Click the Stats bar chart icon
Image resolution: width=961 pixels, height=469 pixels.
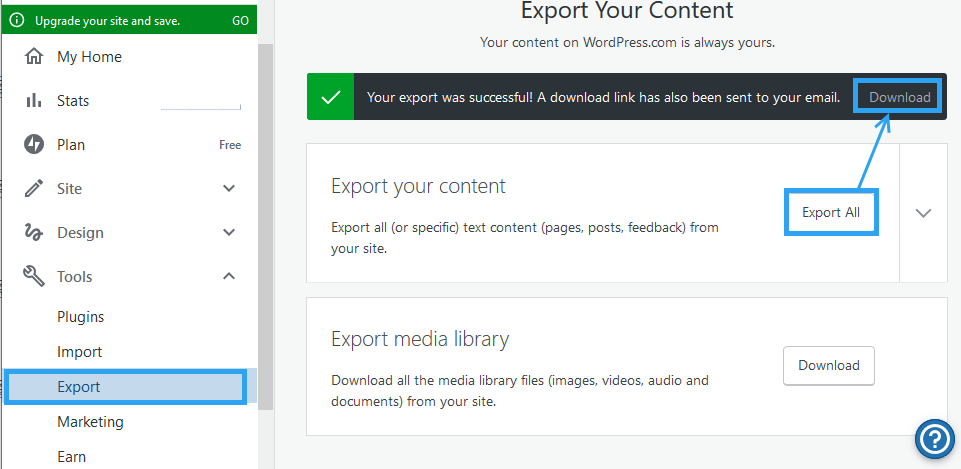[x=34, y=101]
